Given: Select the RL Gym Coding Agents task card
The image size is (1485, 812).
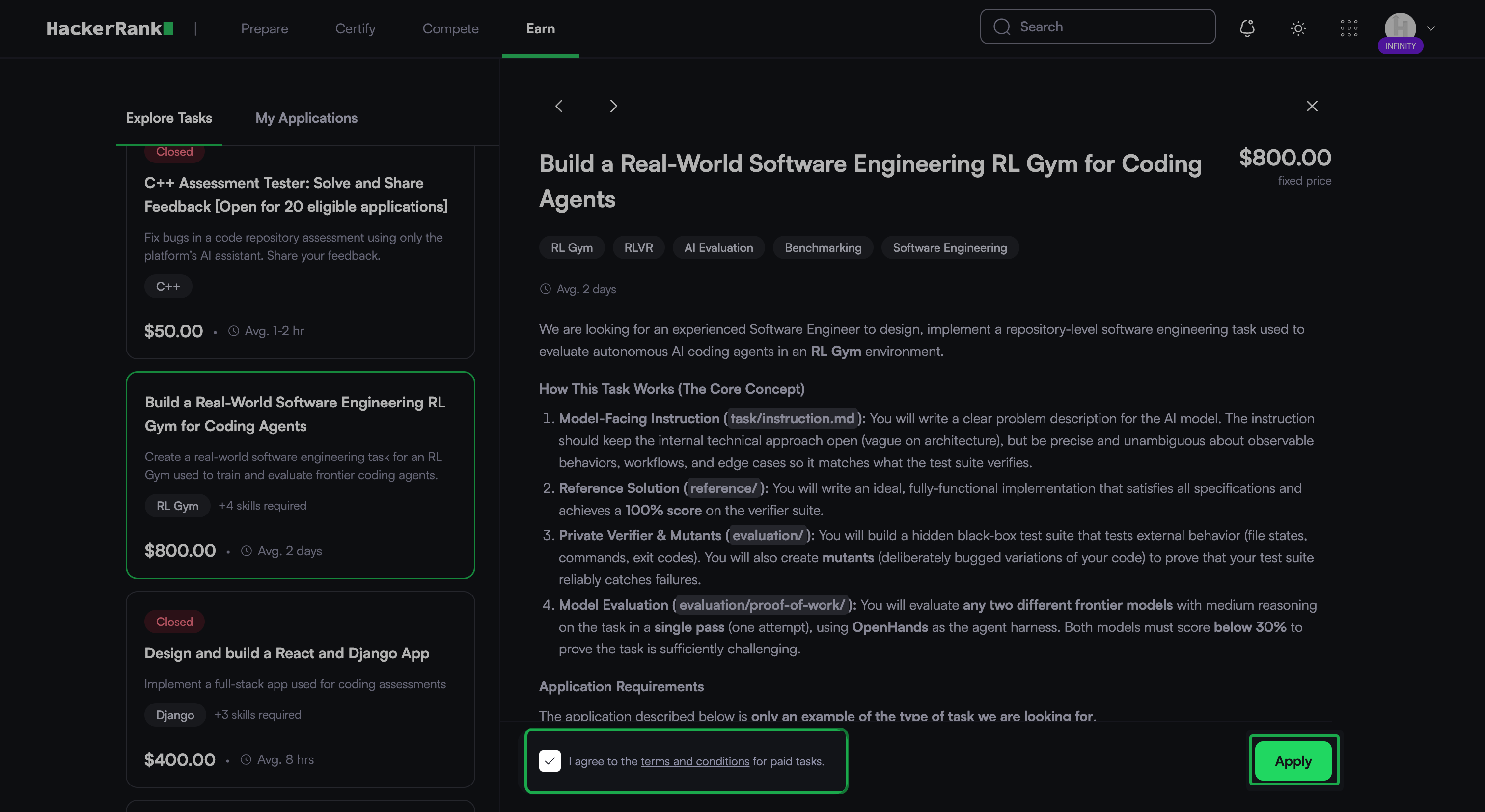Looking at the screenshot, I should pos(301,475).
